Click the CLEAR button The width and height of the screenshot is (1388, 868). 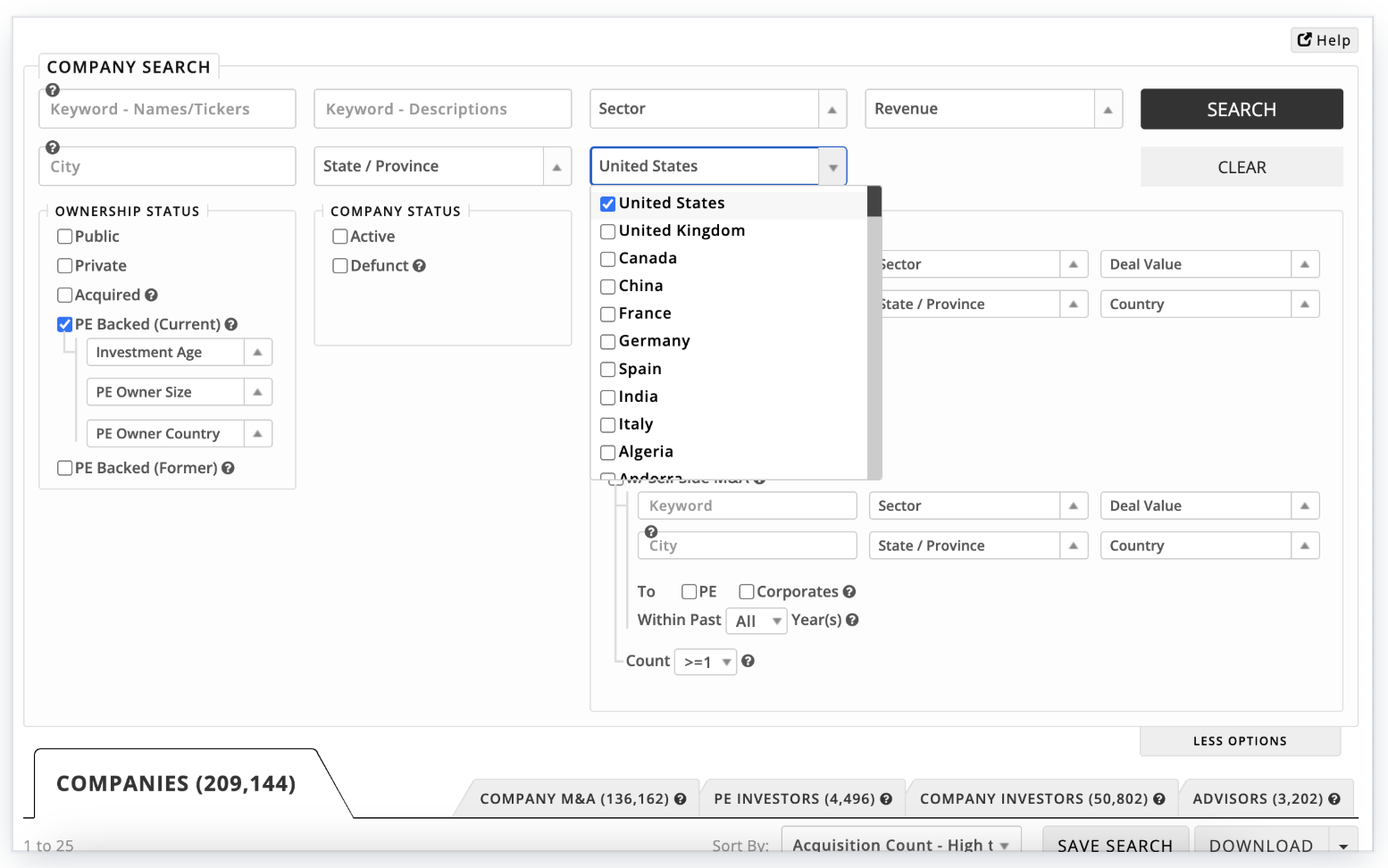coord(1241,167)
